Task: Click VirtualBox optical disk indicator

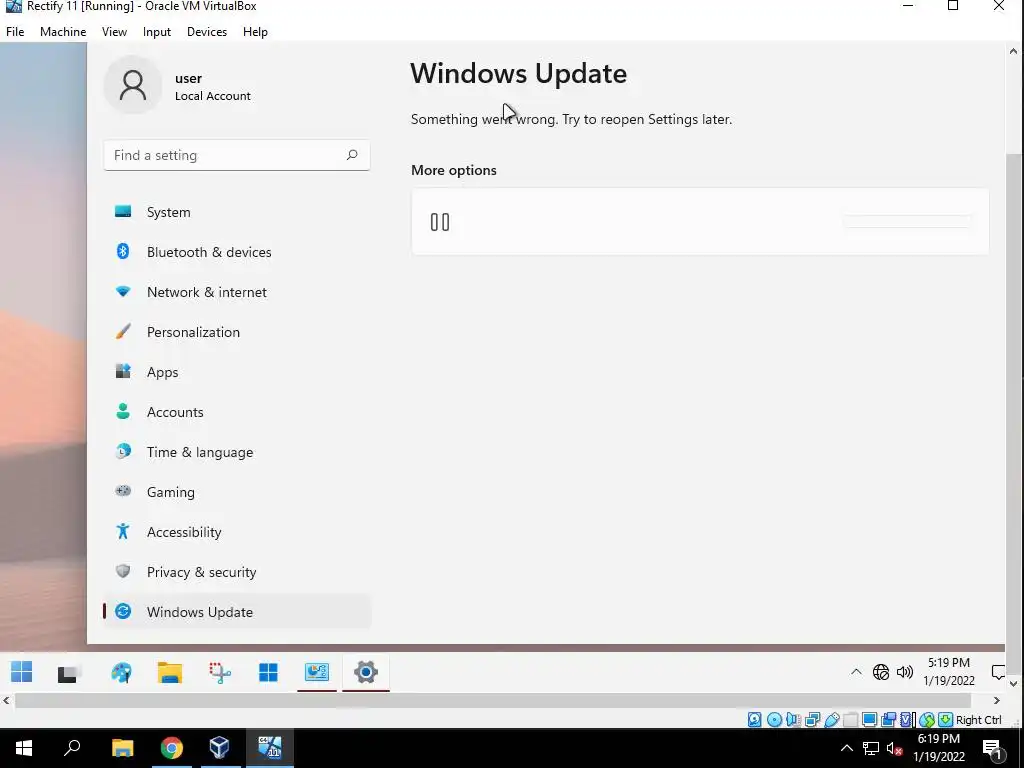Action: (774, 720)
